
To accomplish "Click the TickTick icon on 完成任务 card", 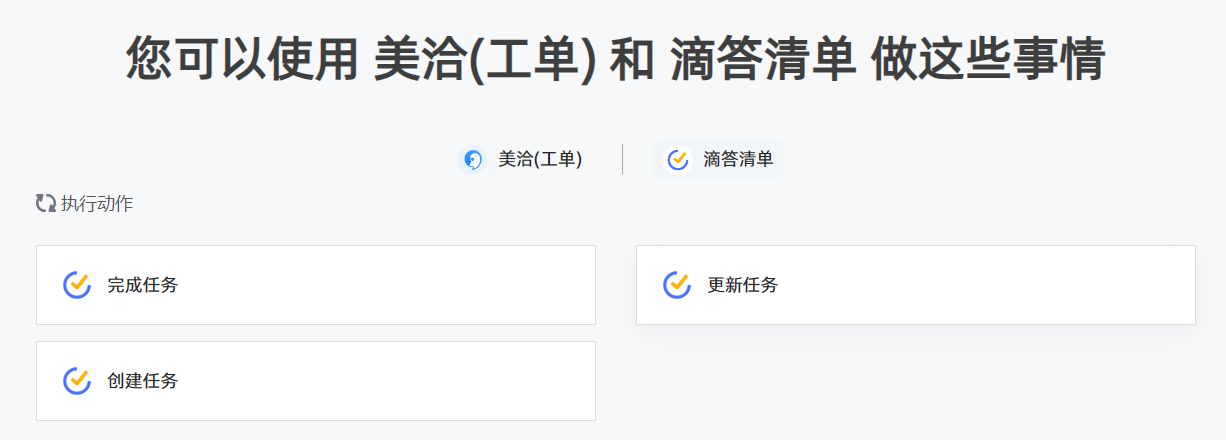I will pyautogui.click(x=77, y=285).
